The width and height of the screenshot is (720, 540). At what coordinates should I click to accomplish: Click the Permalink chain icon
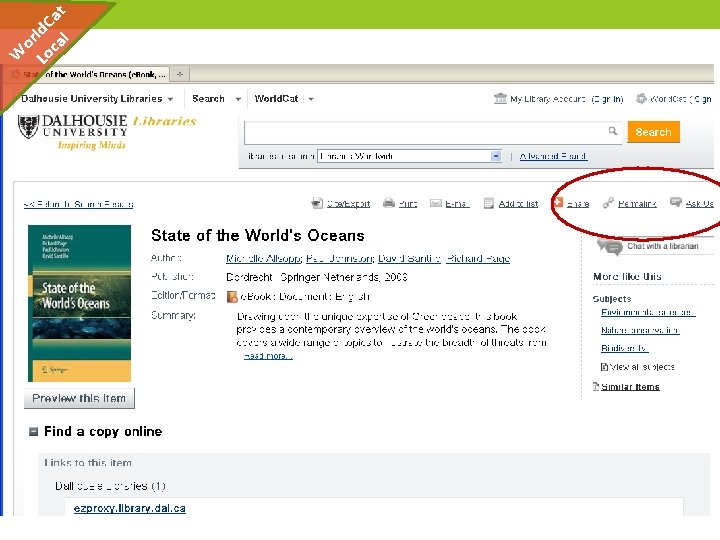(608, 202)
